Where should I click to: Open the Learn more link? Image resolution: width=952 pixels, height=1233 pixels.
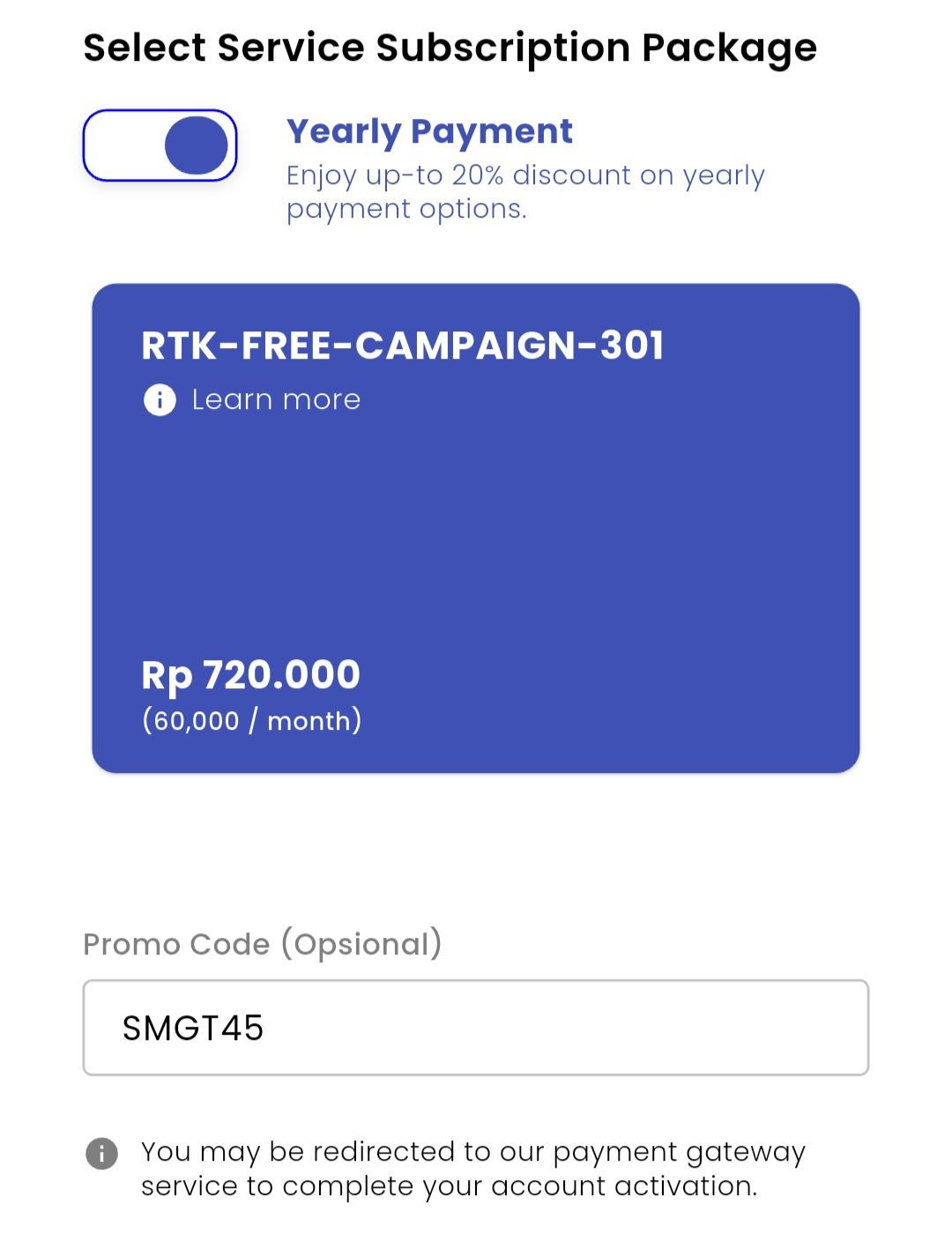[x=276, y=400]
